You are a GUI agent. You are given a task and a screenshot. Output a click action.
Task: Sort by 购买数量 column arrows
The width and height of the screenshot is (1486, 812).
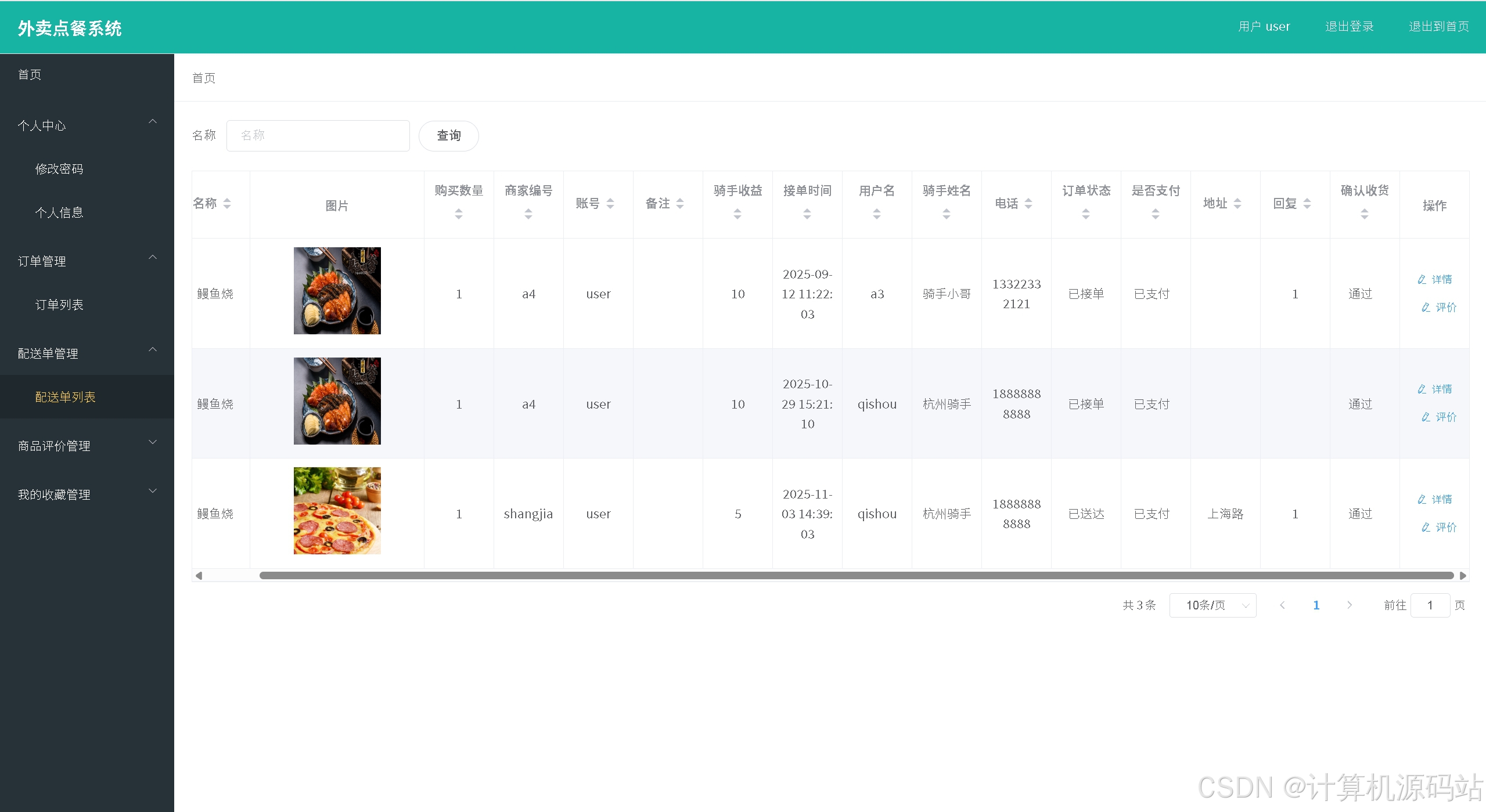pos(459,214)
